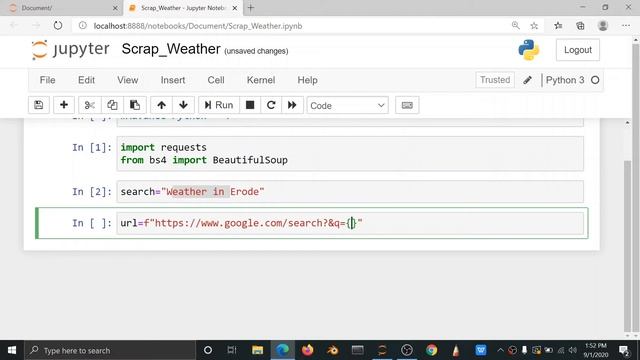This screenshot has width=640, height=360.
Task: Restart the kernel icon
Action: point(271,105)
